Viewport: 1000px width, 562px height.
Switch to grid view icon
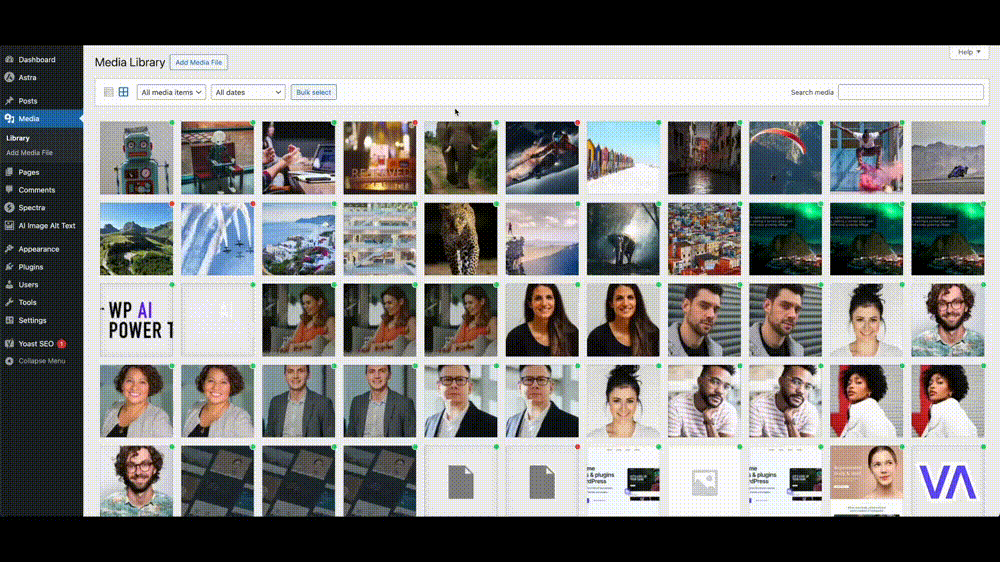[124, 92]
